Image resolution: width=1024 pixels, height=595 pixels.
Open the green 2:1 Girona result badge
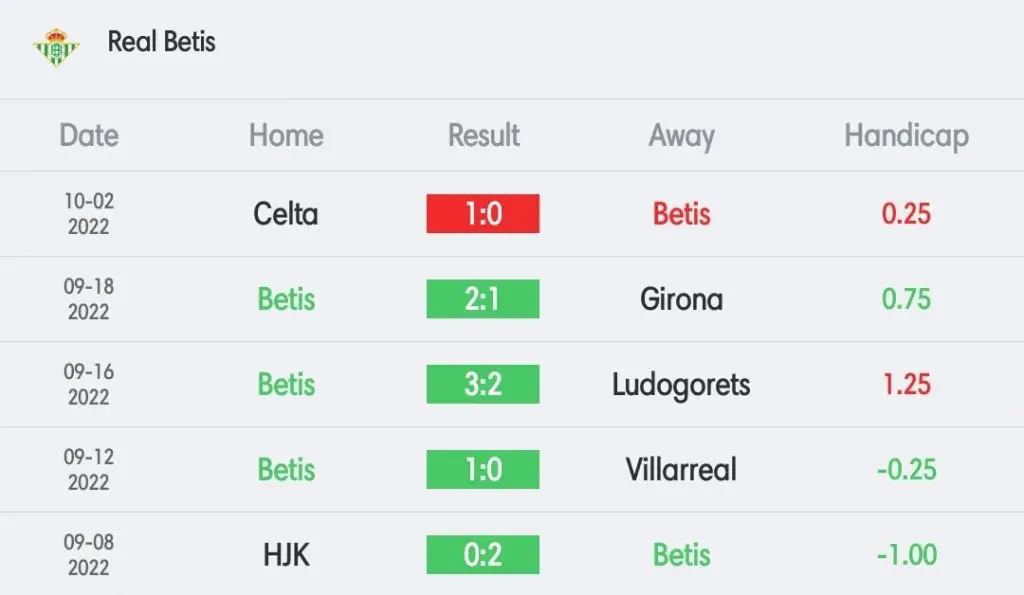(x=483, y=299)
